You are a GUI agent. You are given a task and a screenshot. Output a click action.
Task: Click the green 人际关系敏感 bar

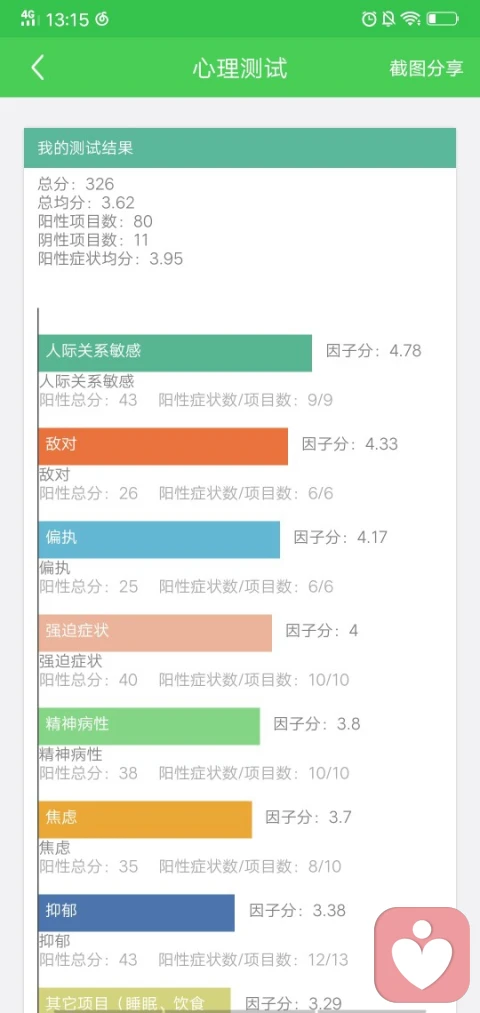[175, 353]
